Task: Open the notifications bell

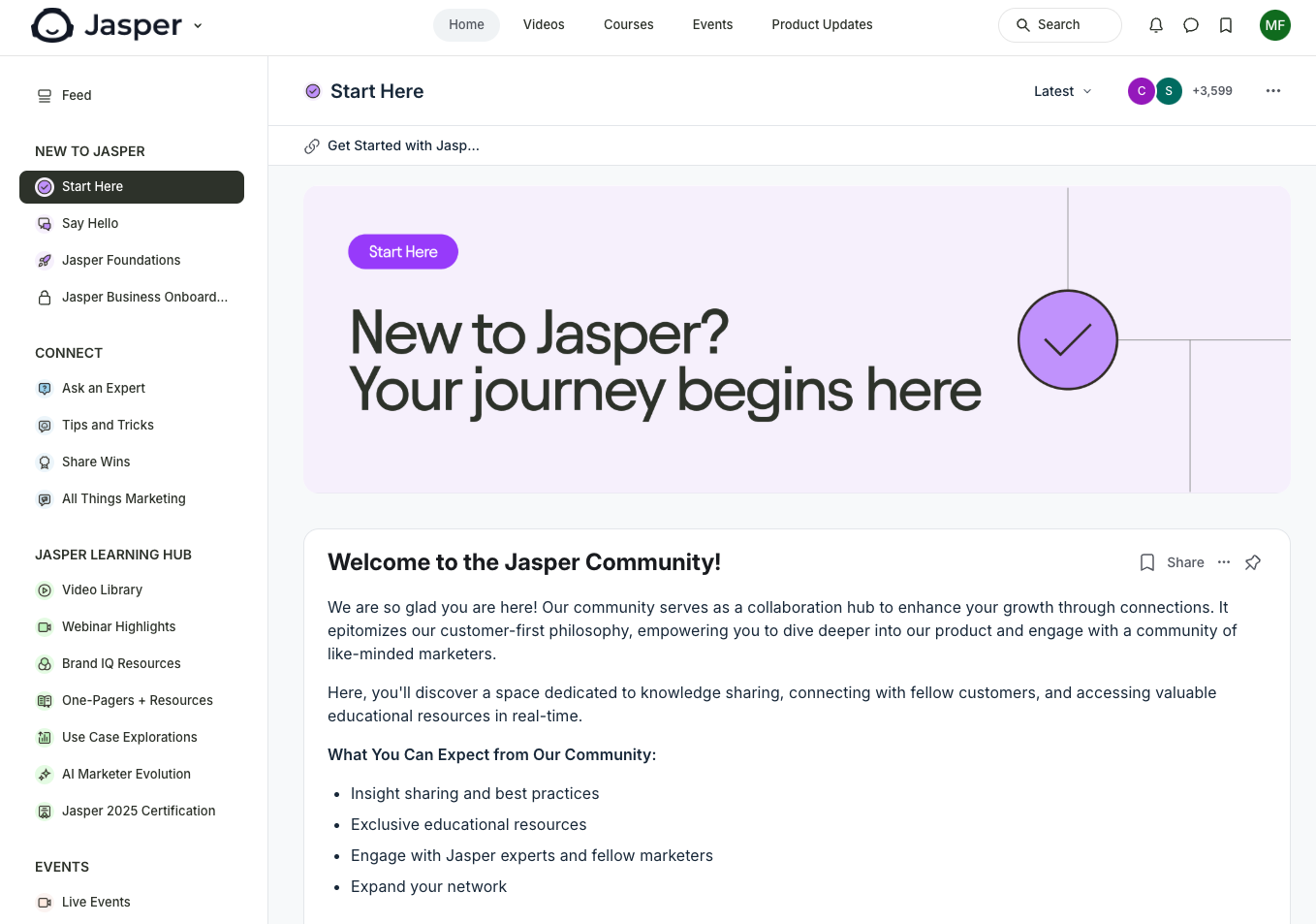Action: pos(1156,25)
